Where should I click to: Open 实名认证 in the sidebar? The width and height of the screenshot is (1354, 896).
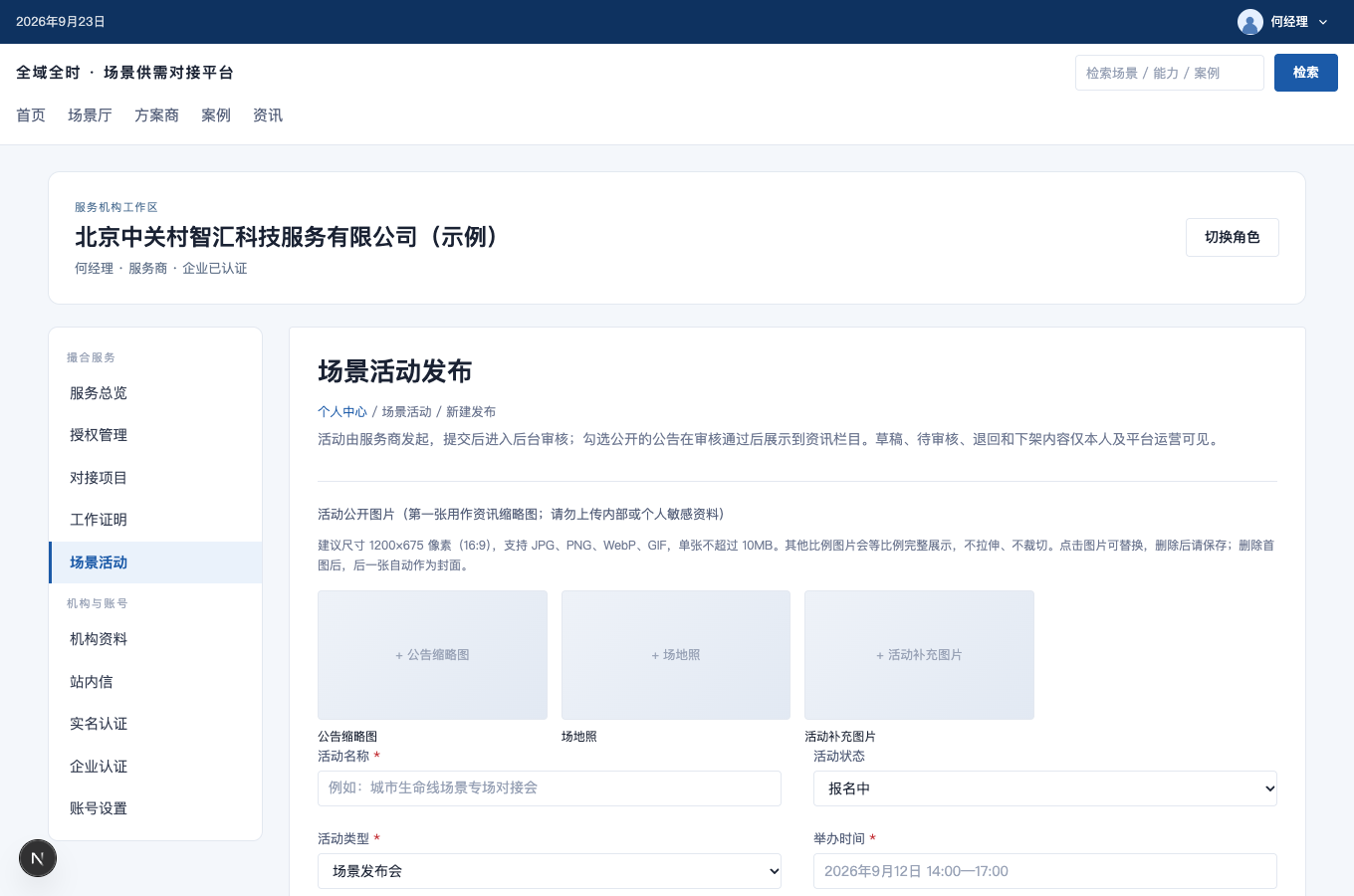155,724
